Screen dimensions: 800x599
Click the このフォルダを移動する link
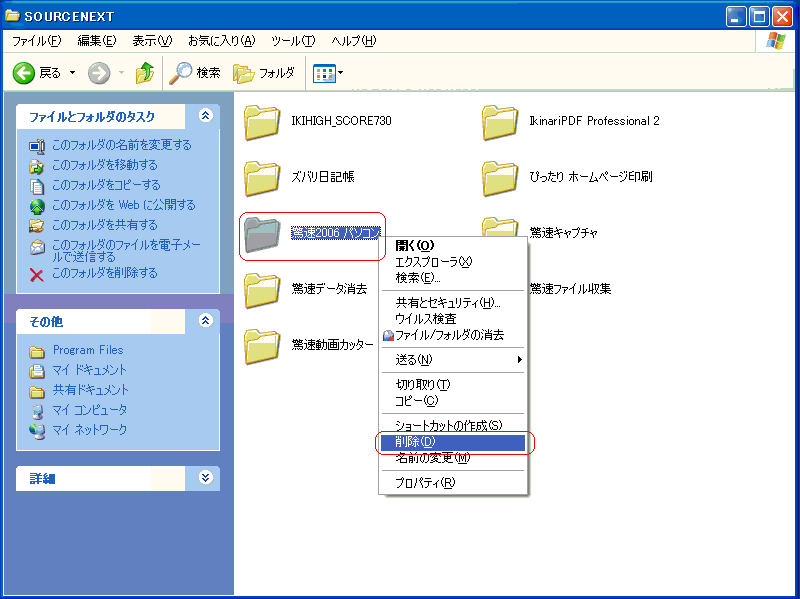pos(105,165)
